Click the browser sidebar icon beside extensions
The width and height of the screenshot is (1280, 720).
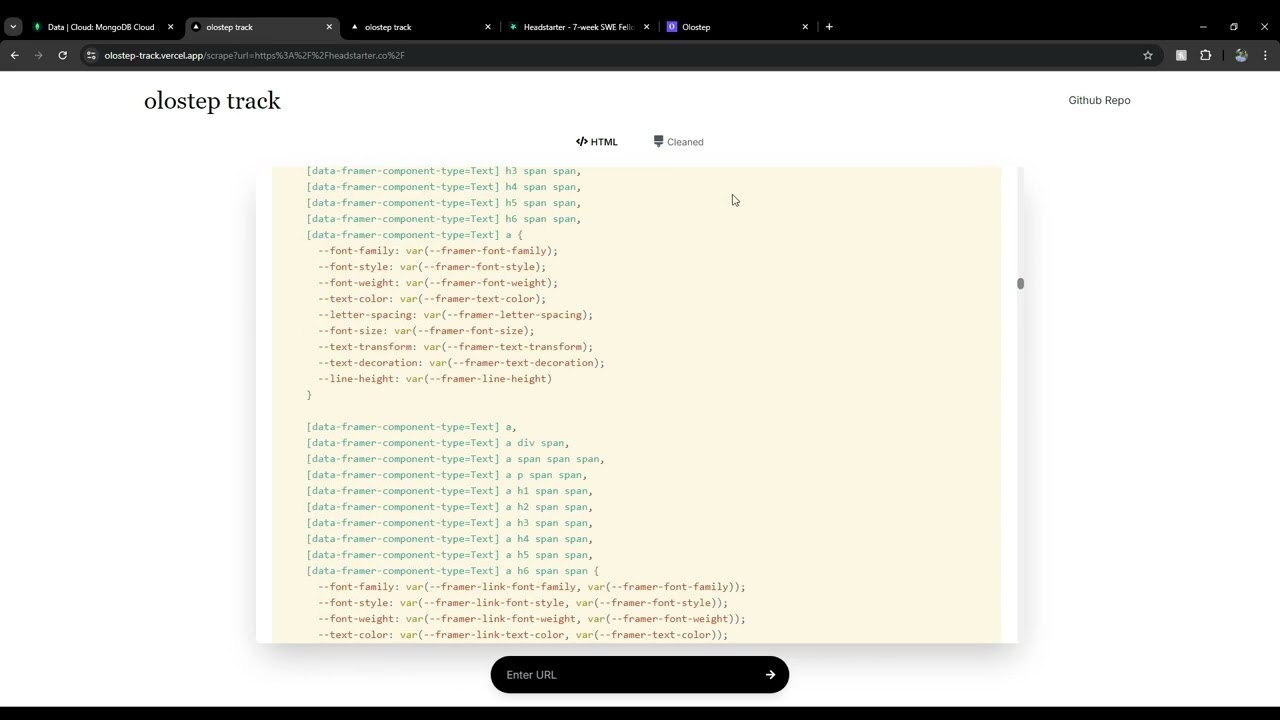1181,55
